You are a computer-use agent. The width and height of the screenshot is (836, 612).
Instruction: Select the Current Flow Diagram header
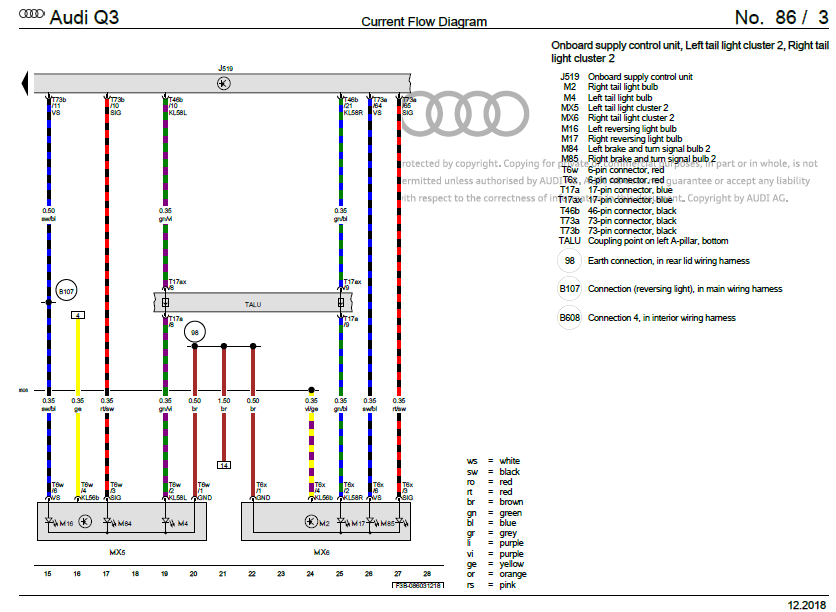423,20
